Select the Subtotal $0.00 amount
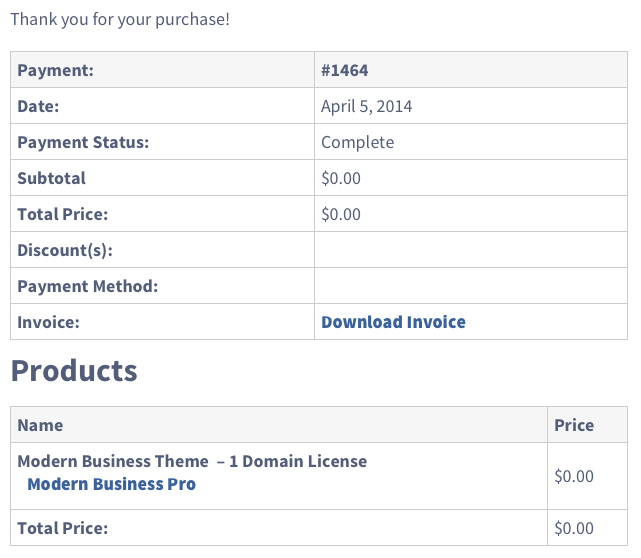The image size is (641, 558). tap(341, 178)
